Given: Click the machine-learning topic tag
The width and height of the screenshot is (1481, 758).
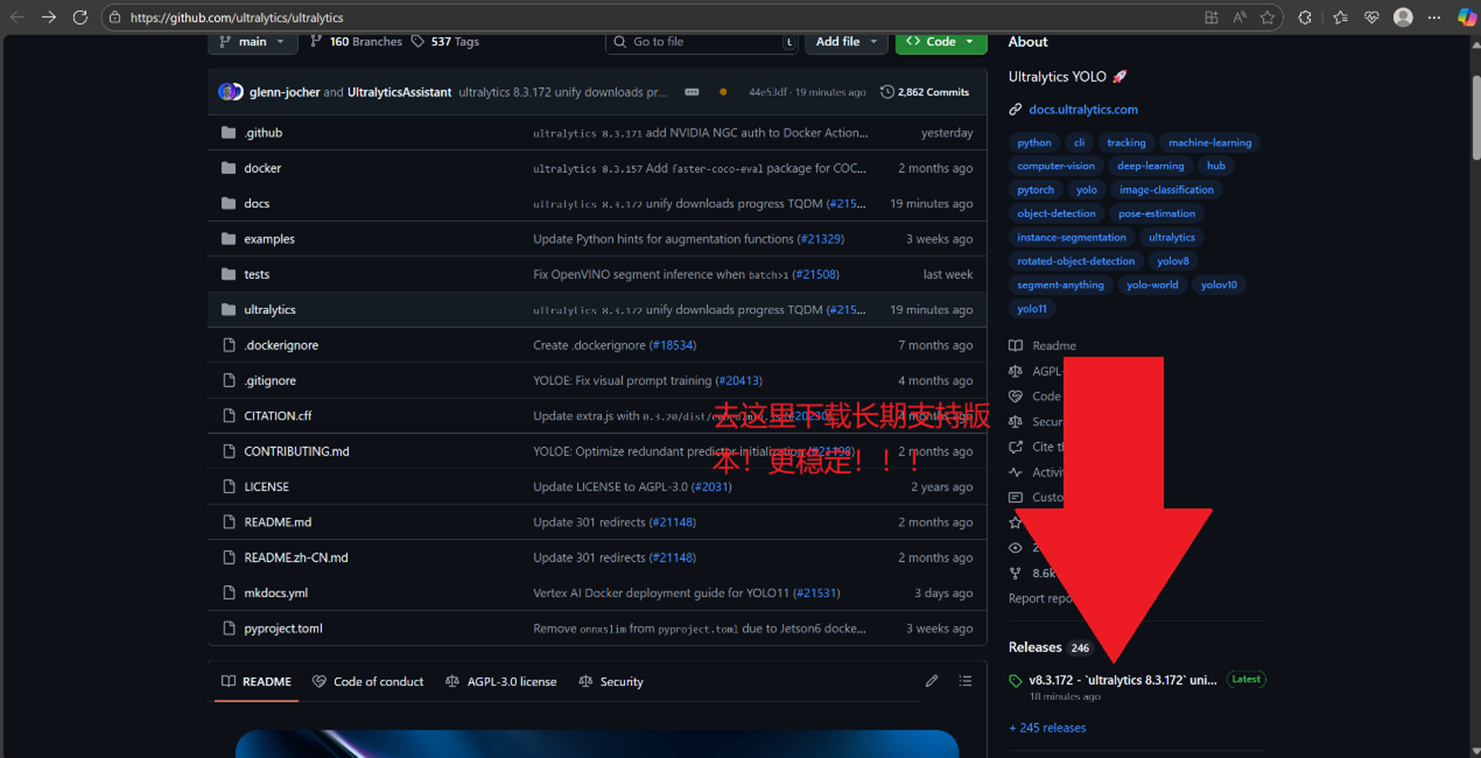Looking at the screenshot, I should 1210,143.
